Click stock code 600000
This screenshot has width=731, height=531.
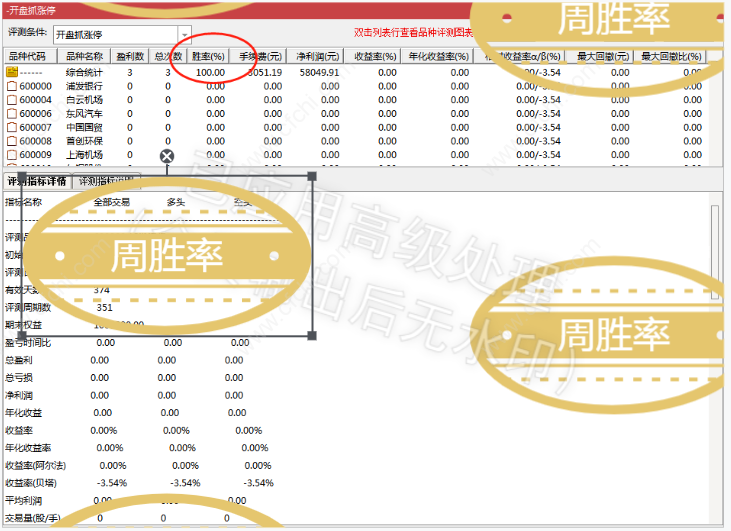pos(35,86)
